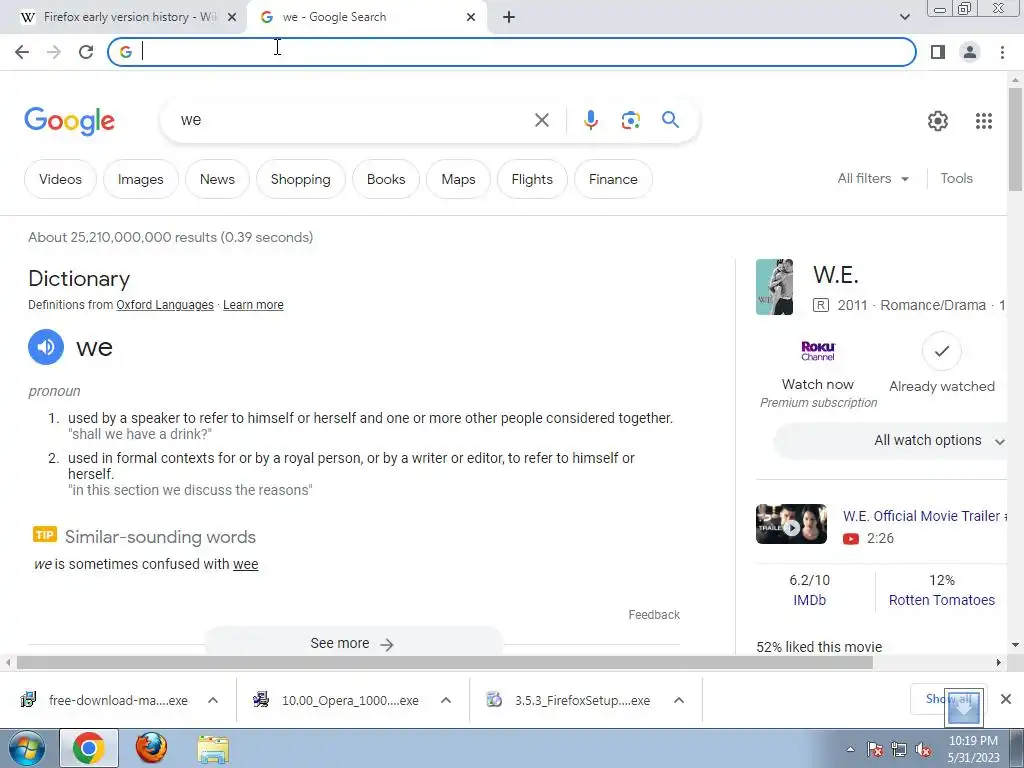Open network status tray icon
Viewport: 1024px width, 768px height.
point(899,750)
